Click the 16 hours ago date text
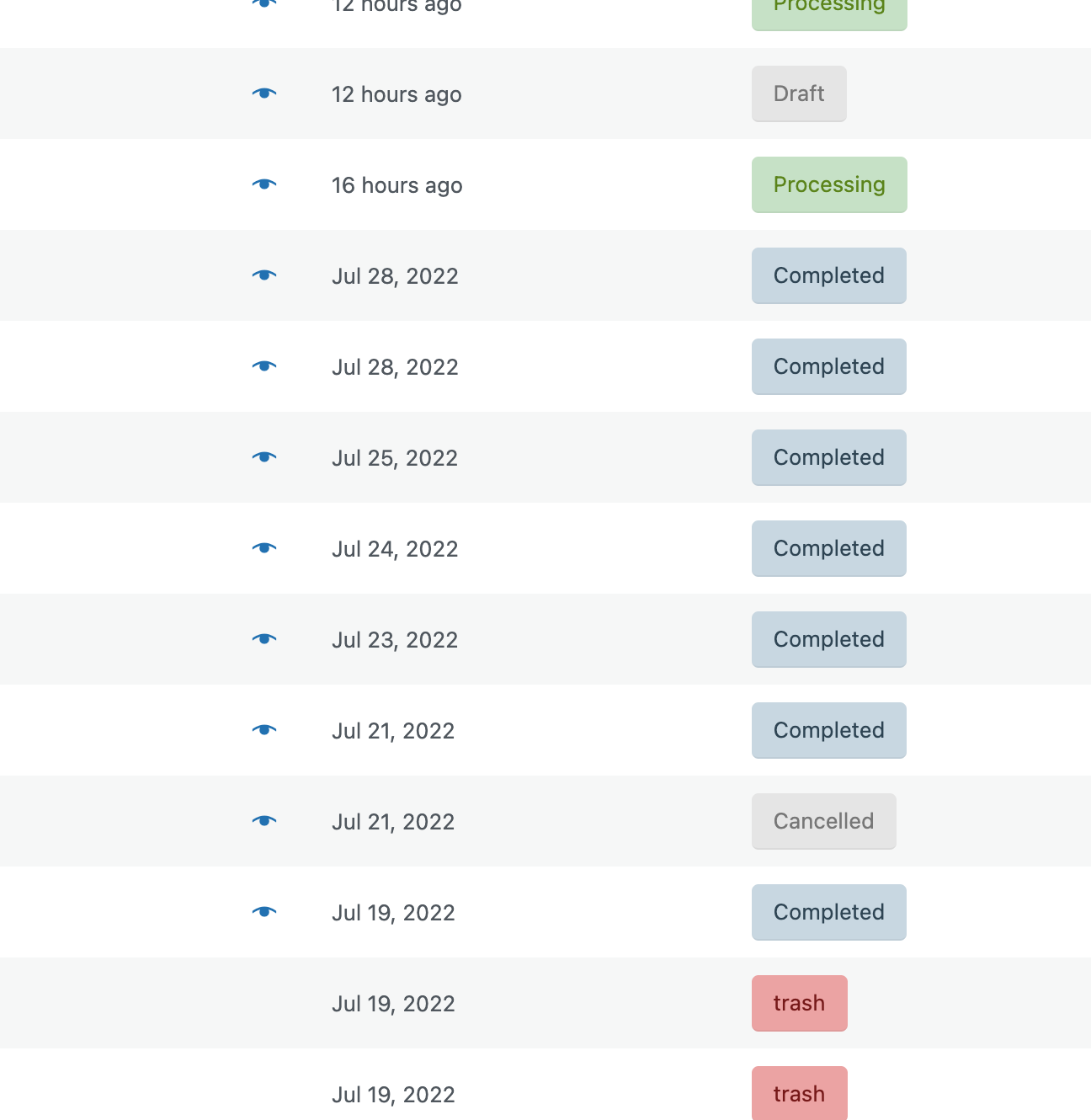The height and width of the screenshot is (1120, 1091). (x=397, y=185)
